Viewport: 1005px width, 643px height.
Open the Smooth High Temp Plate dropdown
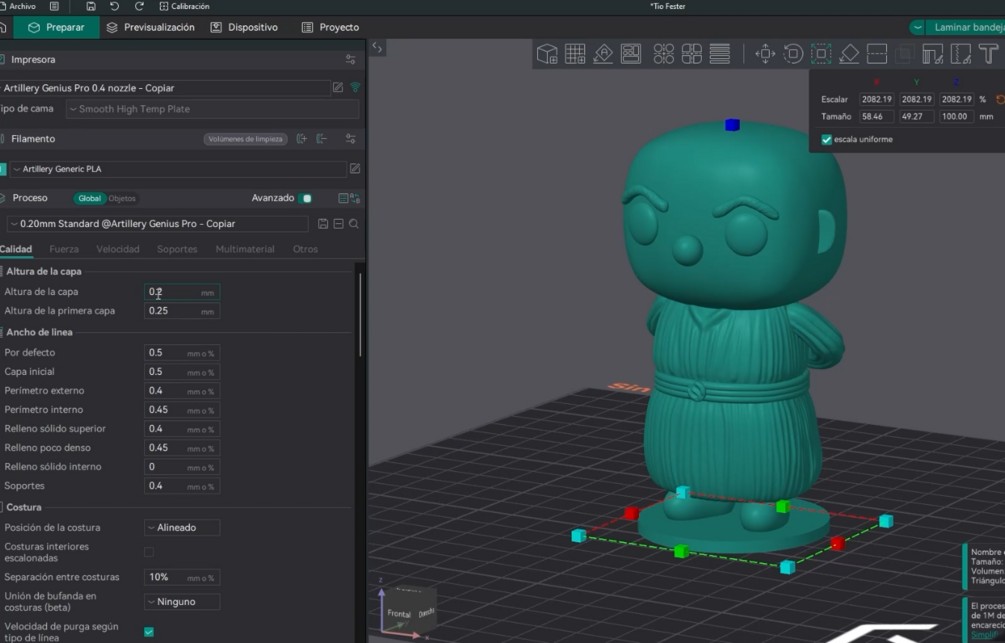pyautogui.click(x=212, y=109)
